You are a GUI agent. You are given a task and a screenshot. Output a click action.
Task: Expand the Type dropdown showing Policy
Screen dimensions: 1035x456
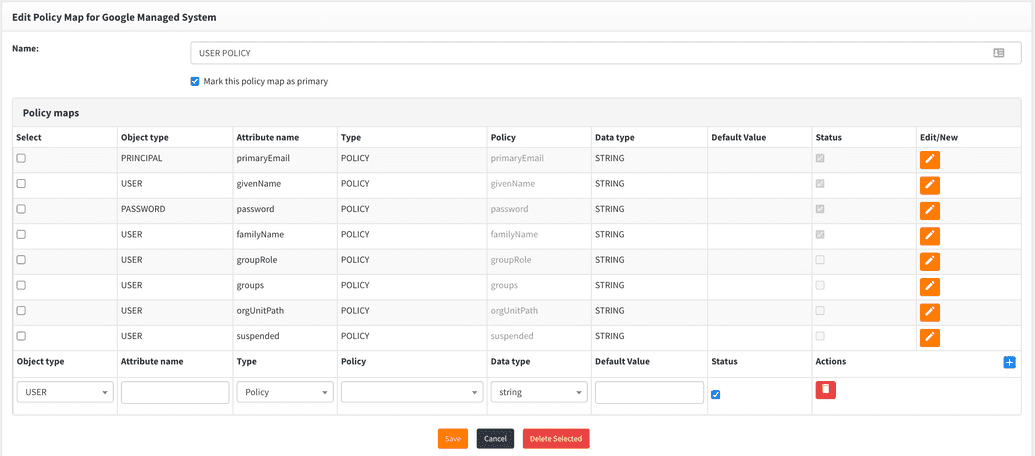pos(284,393)
